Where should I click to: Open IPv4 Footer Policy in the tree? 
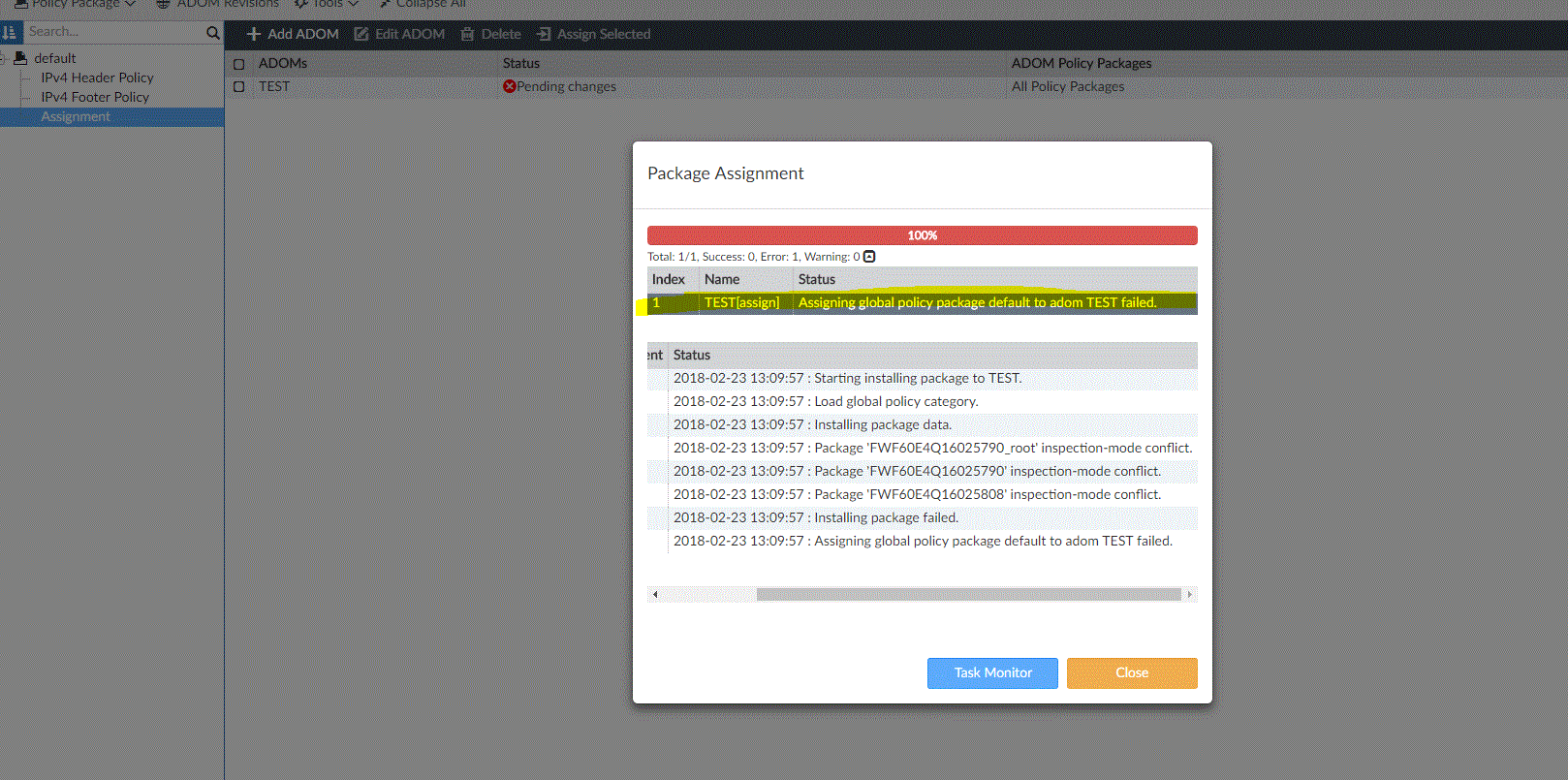(x=95, y=97)
